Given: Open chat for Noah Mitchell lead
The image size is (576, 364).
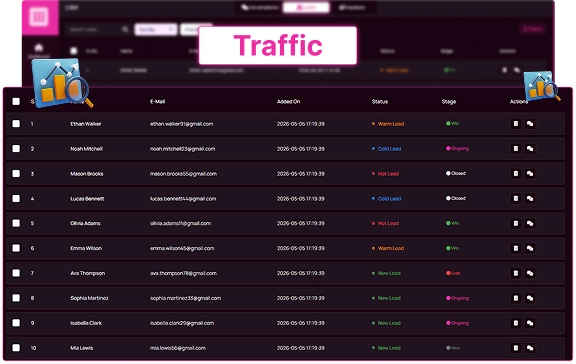Looking at the screenshot, I should [530, 149].
